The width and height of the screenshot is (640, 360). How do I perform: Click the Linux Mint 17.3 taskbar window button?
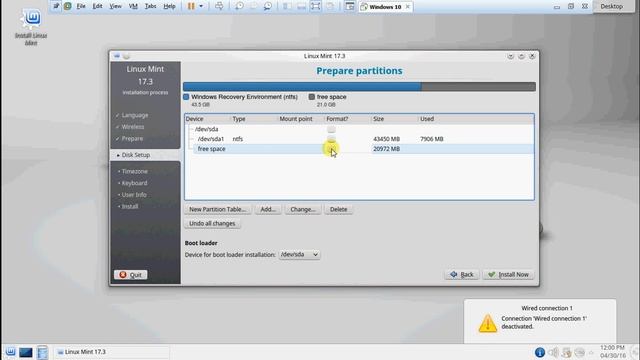[x=111, y=352]
